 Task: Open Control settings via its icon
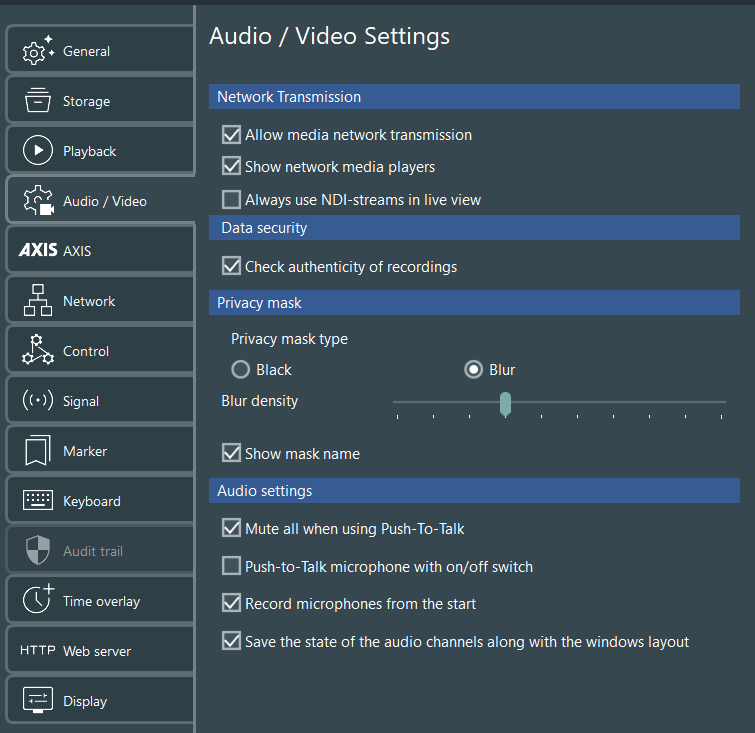pos(38,351)
